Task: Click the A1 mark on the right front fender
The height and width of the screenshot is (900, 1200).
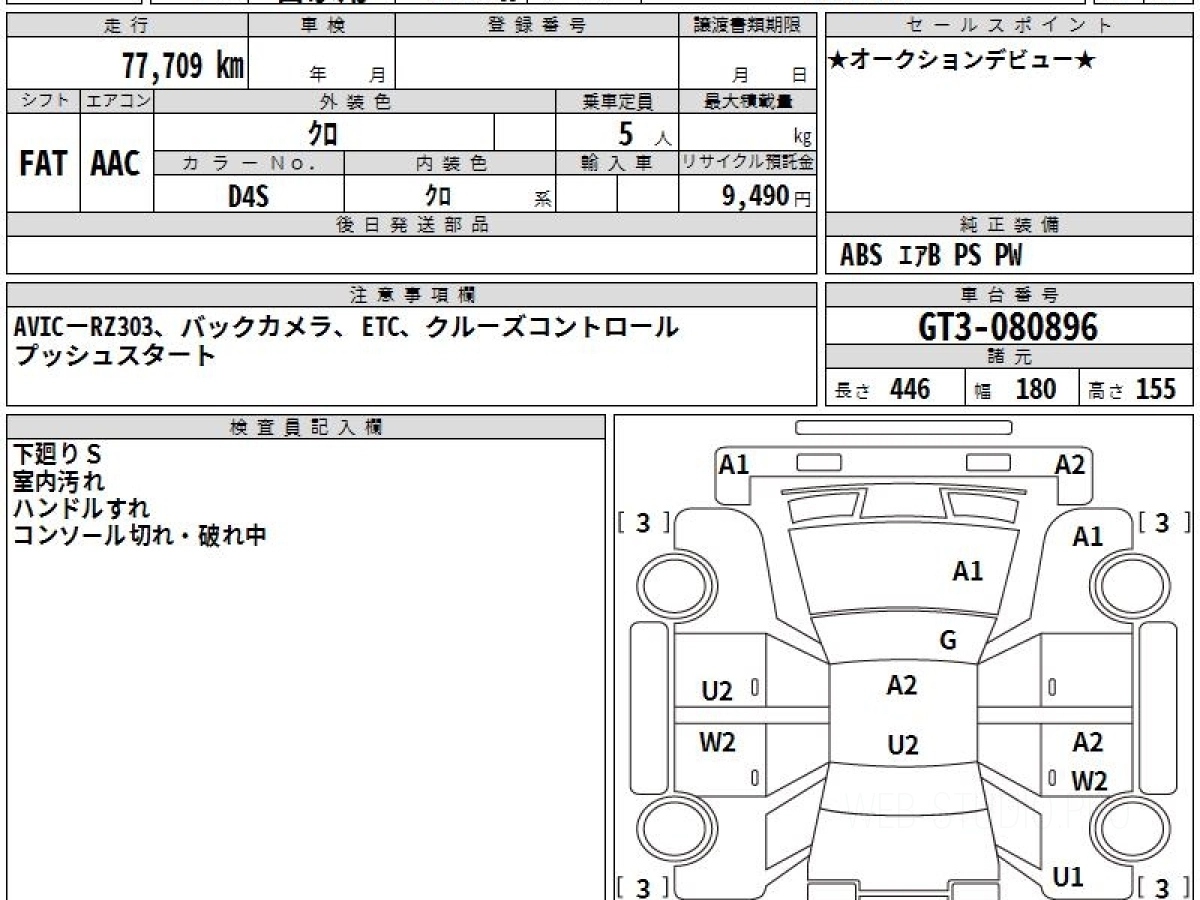Action: click(x=1087, y=537)
